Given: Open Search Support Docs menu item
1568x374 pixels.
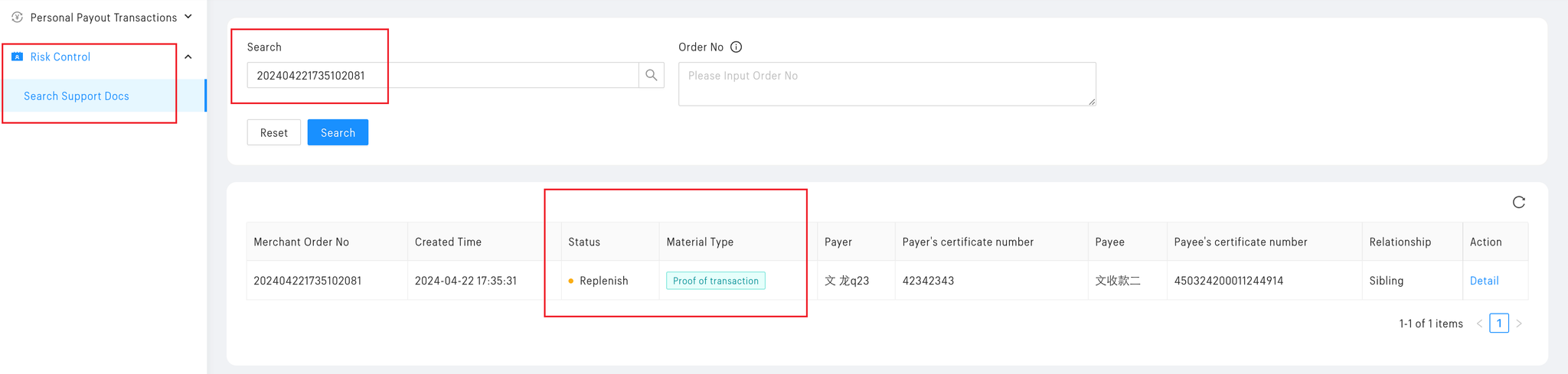Looking at the screenshot, I should pos(77,96).
